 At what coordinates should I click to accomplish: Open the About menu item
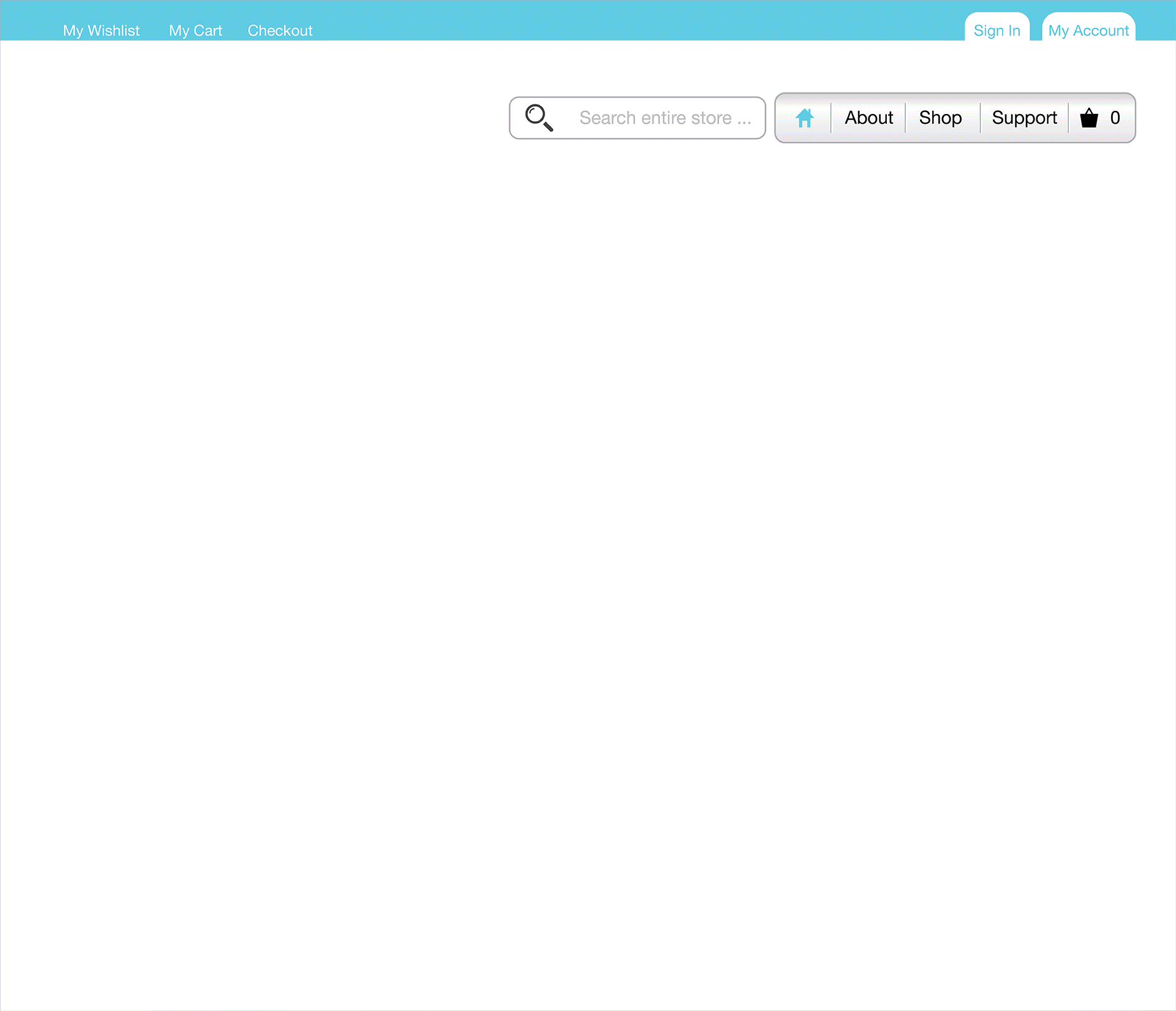click(868, 118)
